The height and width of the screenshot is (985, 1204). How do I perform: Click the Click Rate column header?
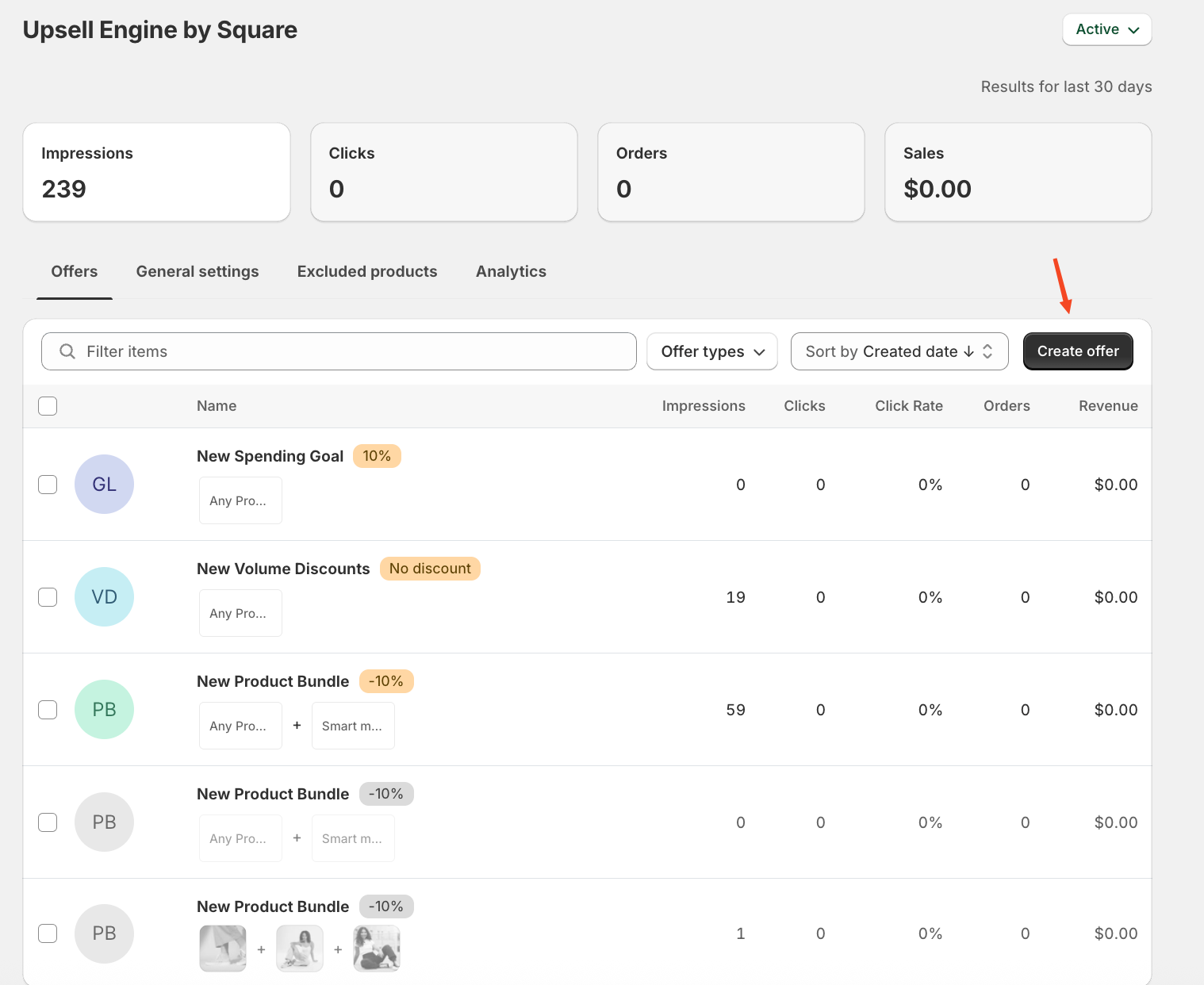pos(909,406)
